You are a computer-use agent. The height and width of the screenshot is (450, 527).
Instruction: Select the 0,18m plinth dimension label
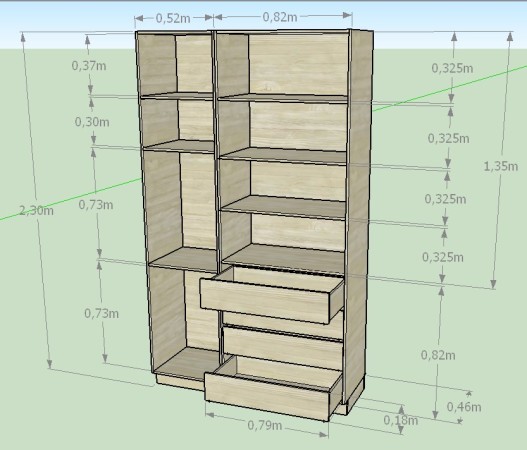pos(401,420)
